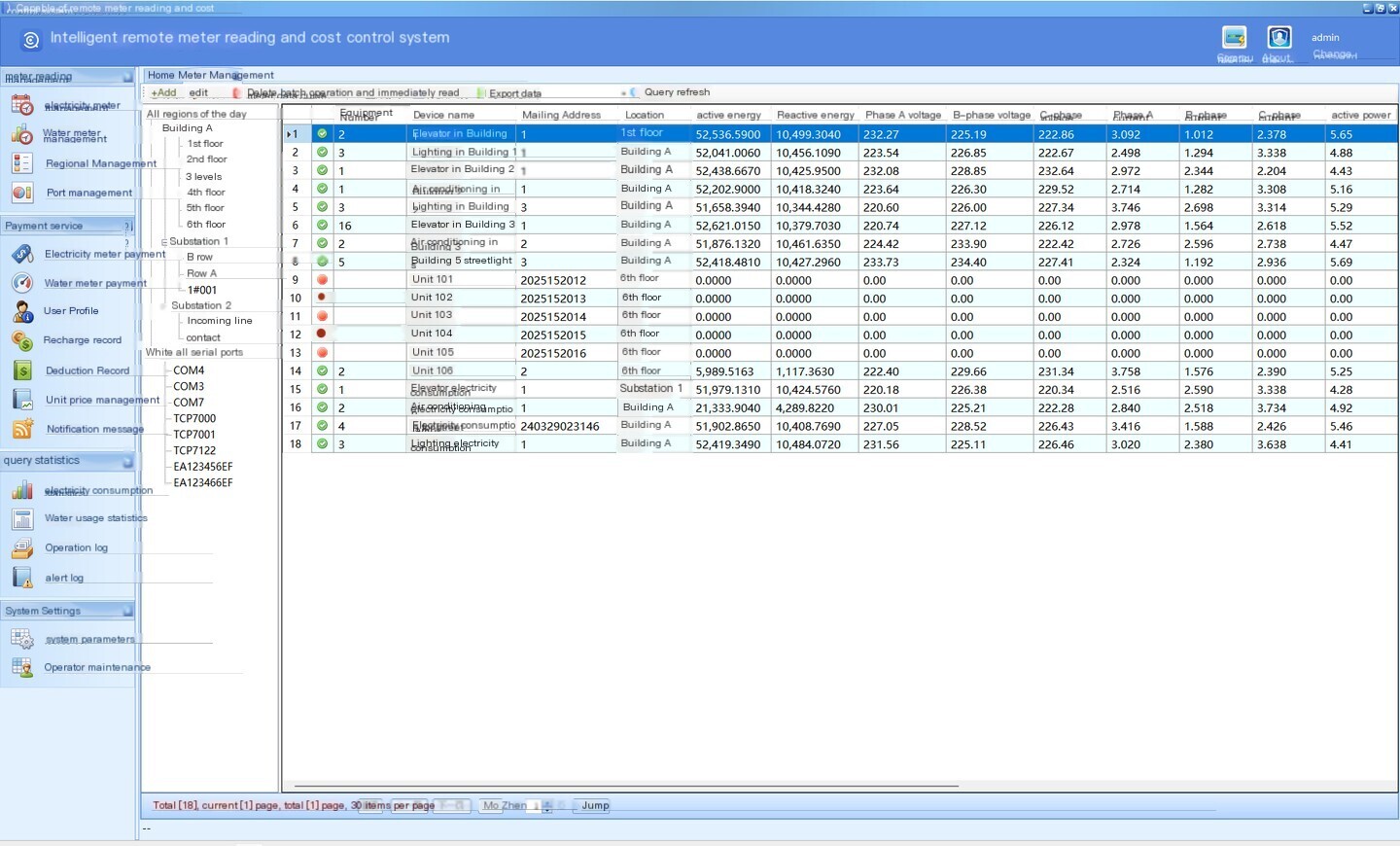Click mailing address 240329023146
Screen dimensions: 1400x846
(x=560, y=426)
